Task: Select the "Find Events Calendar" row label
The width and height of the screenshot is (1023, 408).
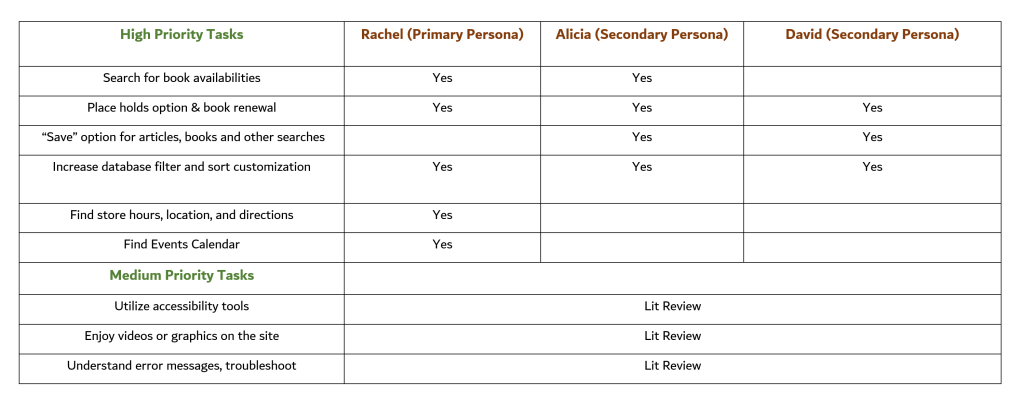Action: [181, 244]
